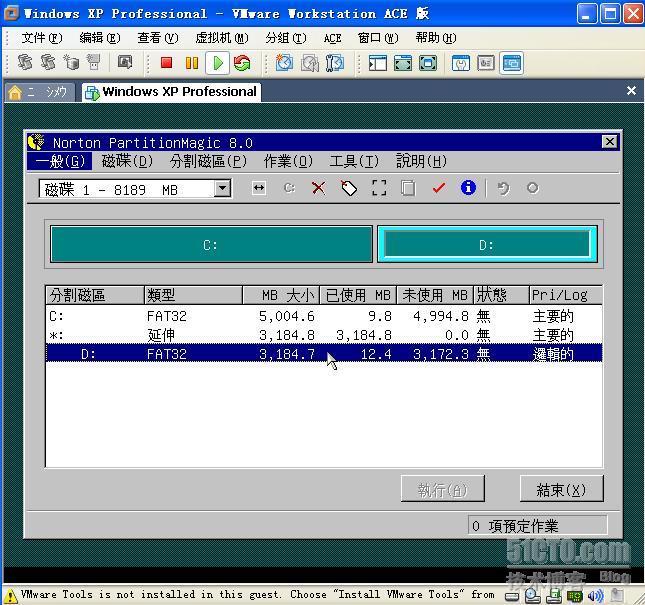Click the summary view toolbar icon
The height and width of the screenshot is (605, 645).
pos(461,63)
